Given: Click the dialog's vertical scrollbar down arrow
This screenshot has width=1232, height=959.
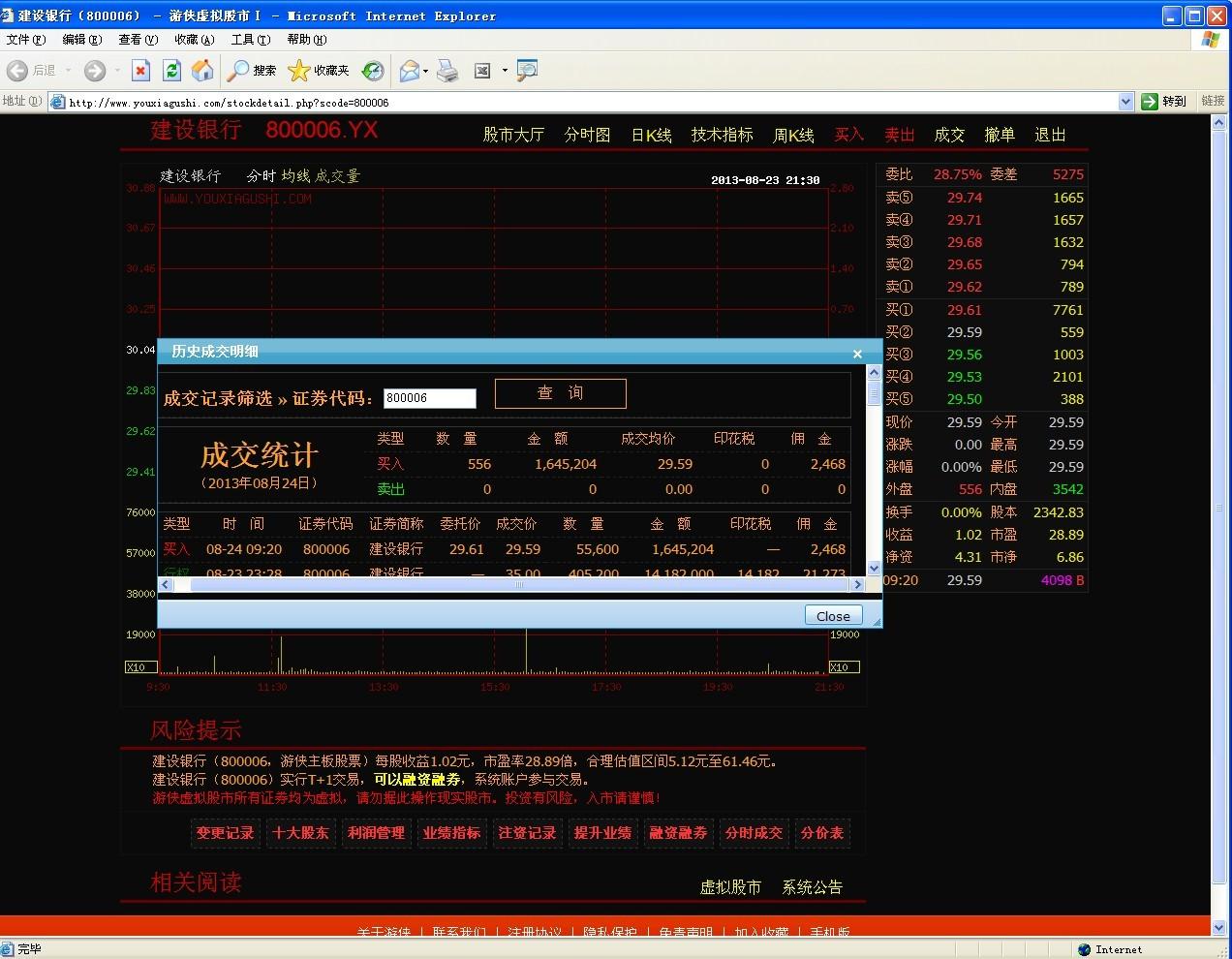Looking at the screenshot, I should [874, 569].
